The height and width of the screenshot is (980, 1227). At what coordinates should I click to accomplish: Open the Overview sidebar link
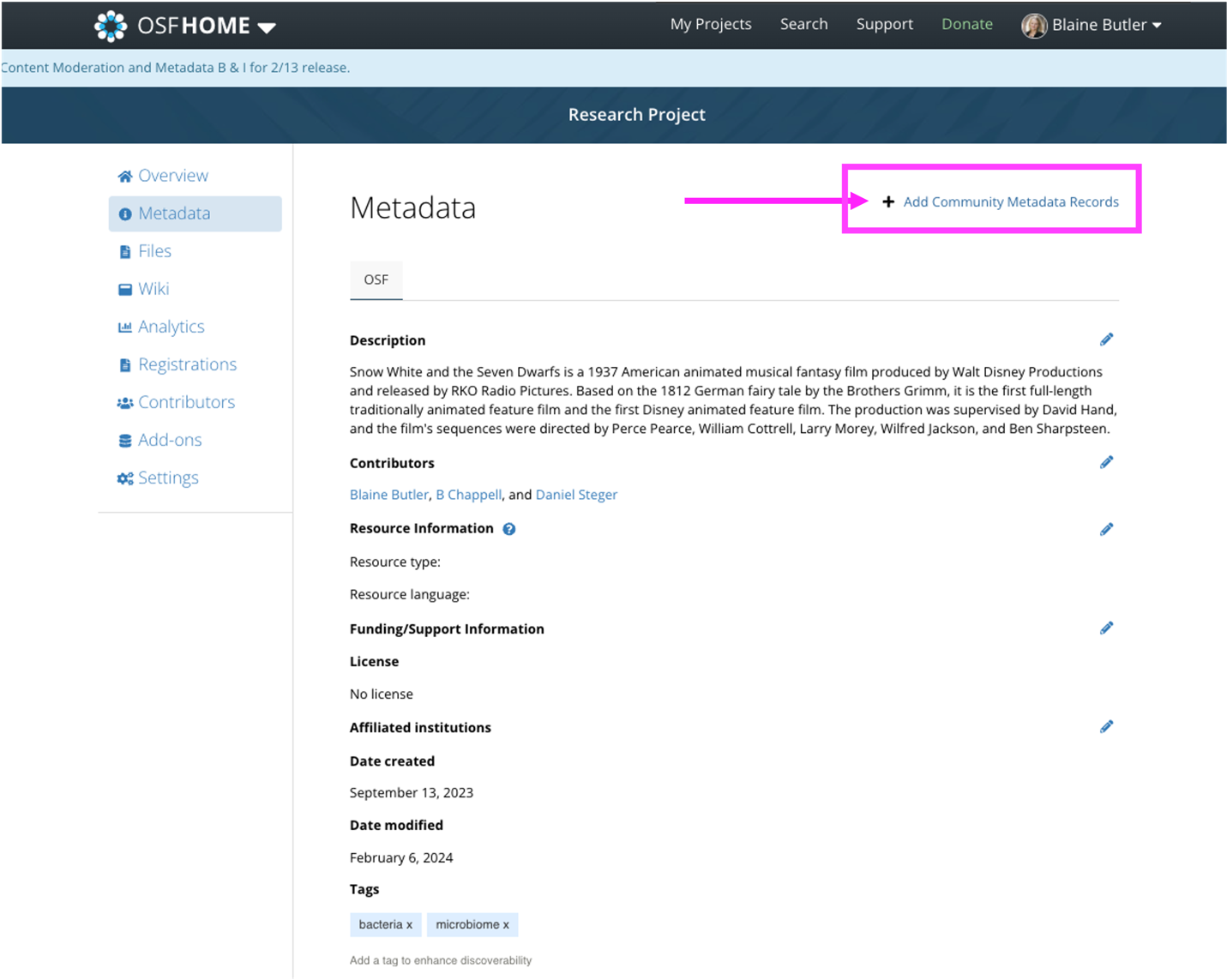pyautogui.click(x=173, y=176)
